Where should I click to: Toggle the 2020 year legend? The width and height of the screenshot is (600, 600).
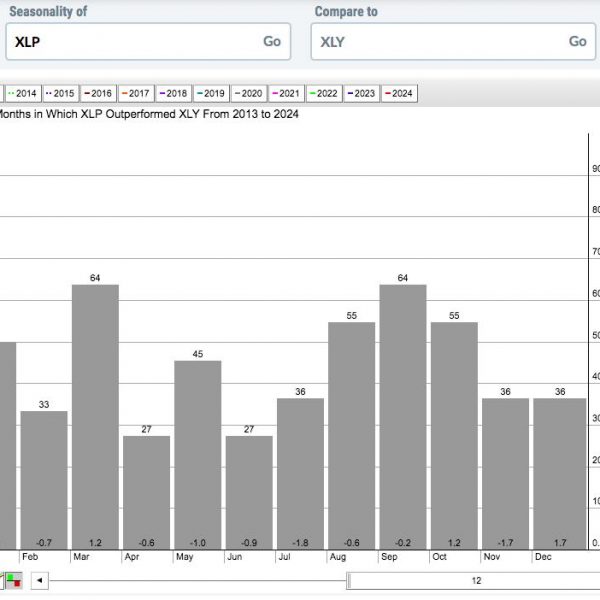[249, 93]
